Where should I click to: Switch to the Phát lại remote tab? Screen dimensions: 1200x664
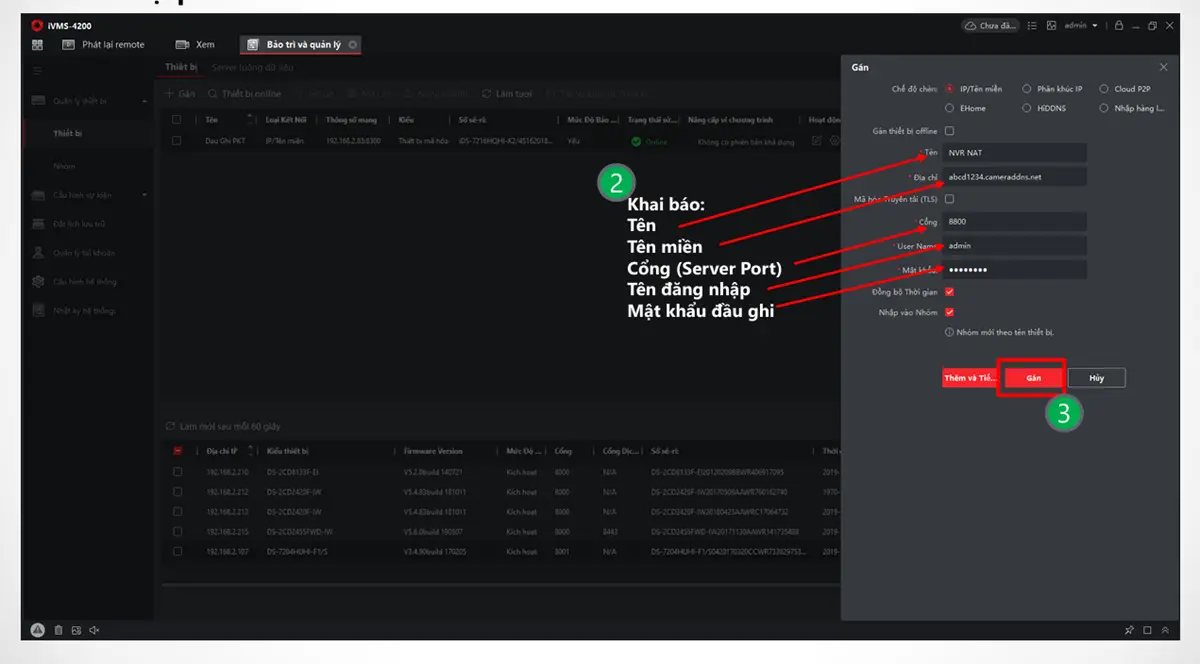coord(103,45)
